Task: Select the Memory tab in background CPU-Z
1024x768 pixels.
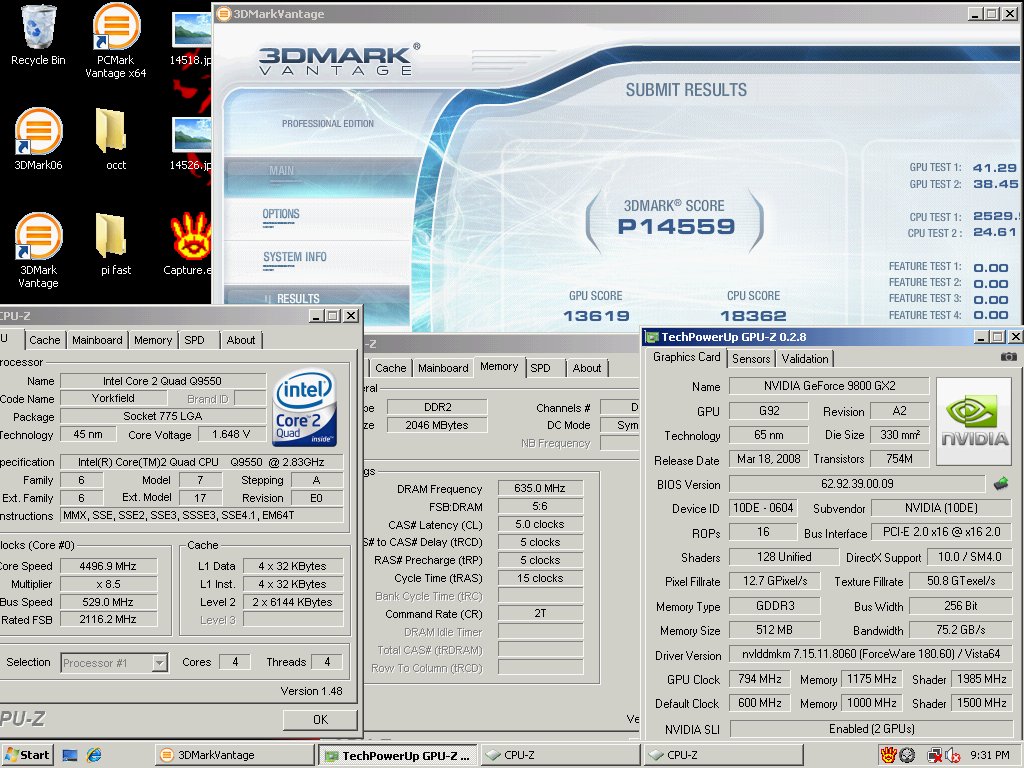Action: [x=499, y=366]
